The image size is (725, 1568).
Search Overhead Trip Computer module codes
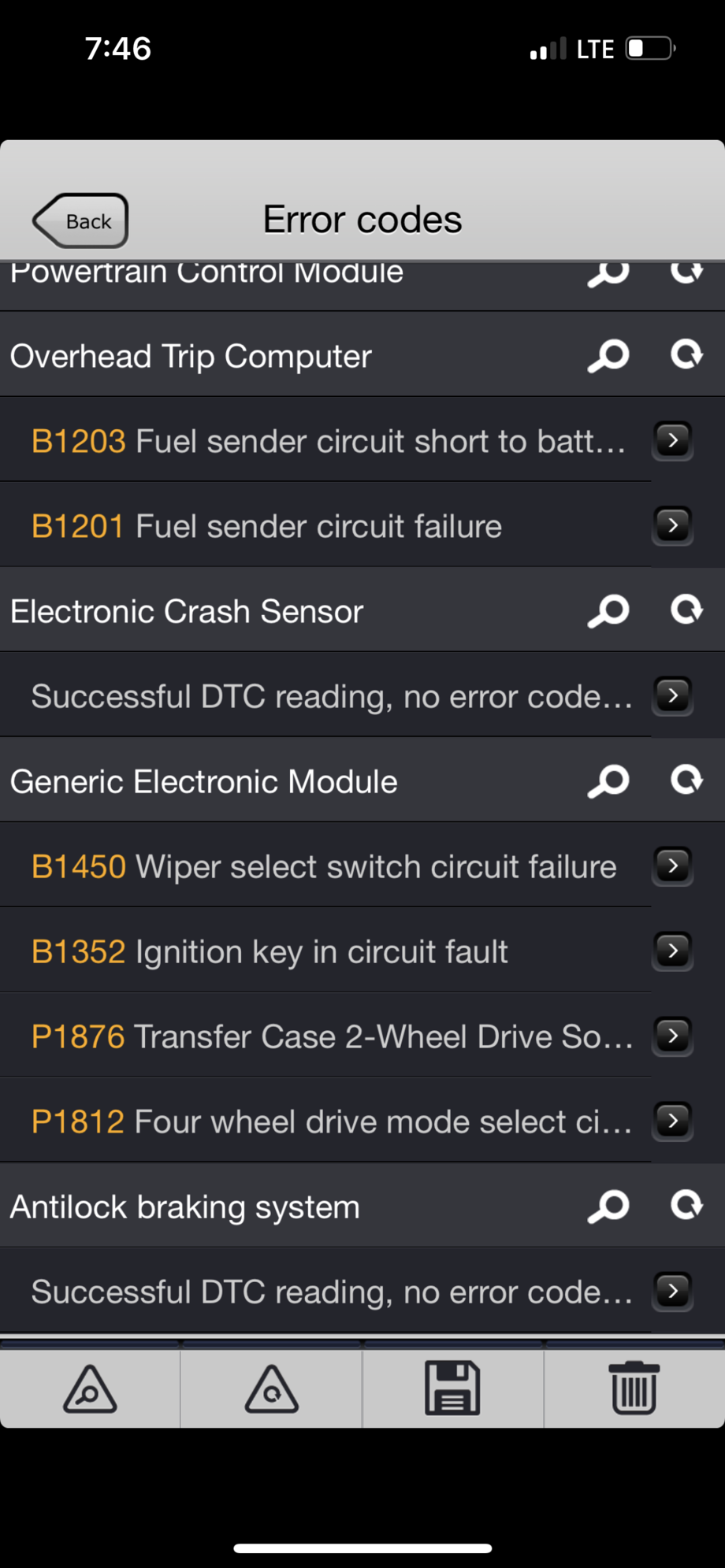click(x=608, y=356)
